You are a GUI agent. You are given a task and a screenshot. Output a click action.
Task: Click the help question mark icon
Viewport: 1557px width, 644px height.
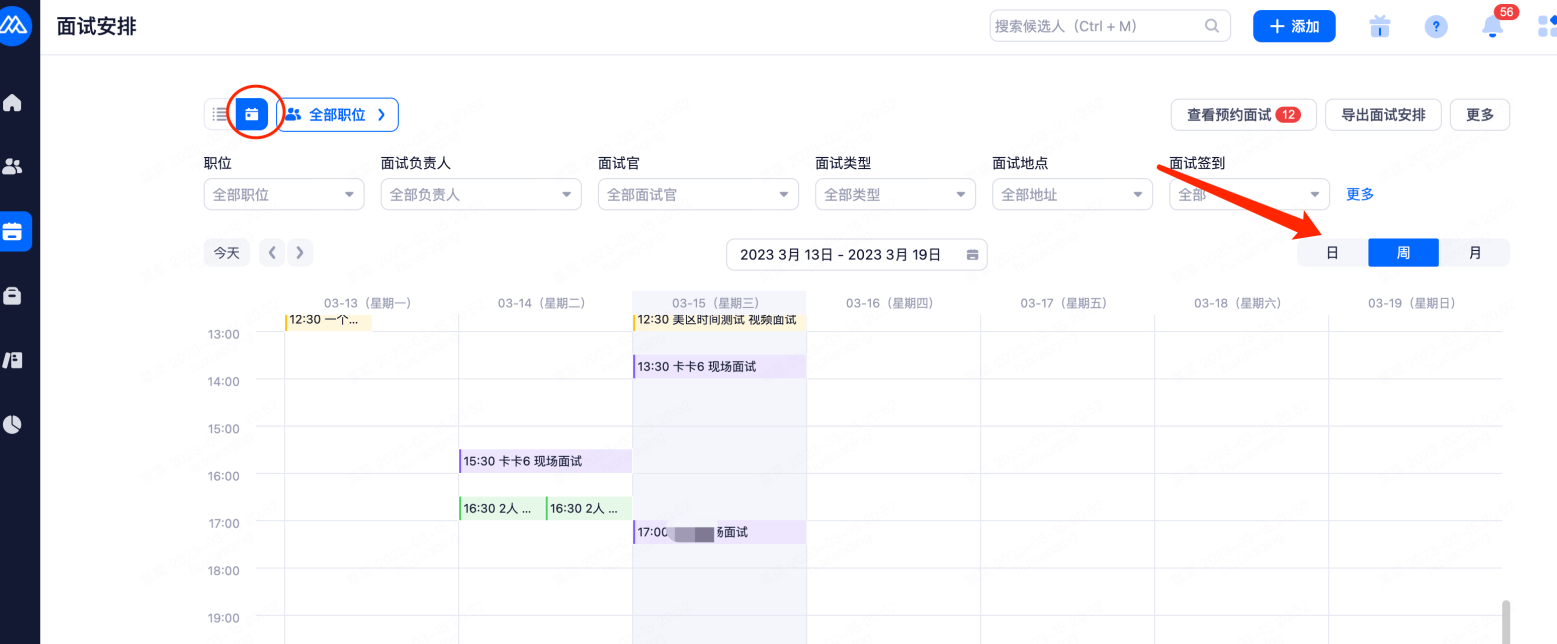(1436, 27)
